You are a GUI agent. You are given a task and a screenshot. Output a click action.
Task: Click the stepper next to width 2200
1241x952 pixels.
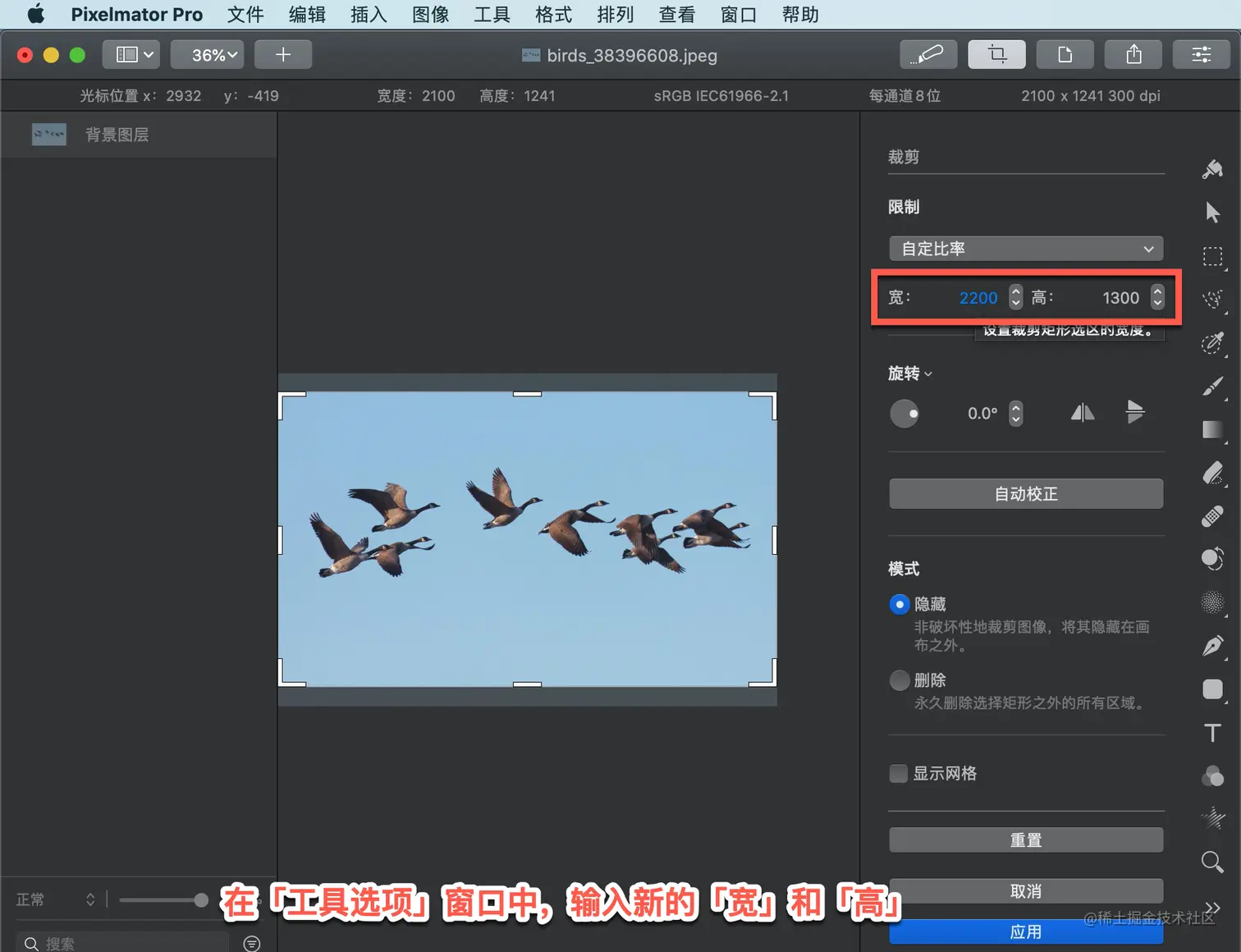click(x=1016, y=297)
